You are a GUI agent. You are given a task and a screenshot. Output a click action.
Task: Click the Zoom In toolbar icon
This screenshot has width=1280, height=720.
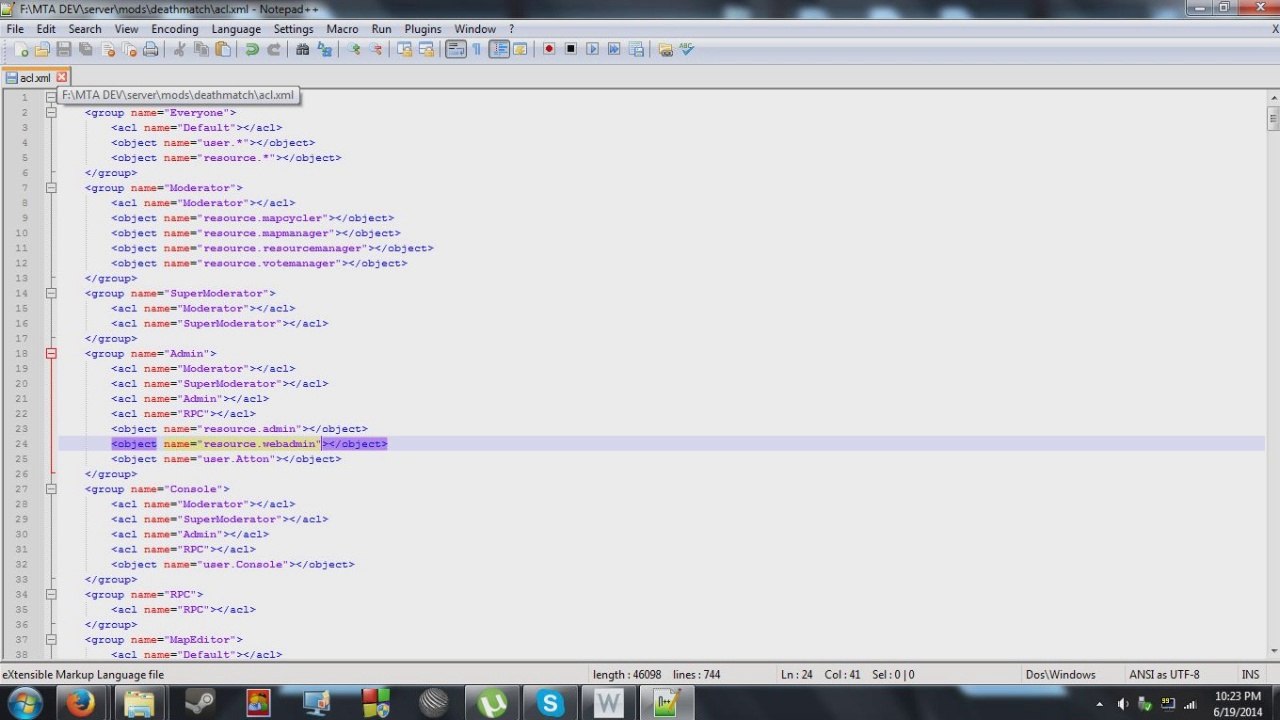(x=354, y=49)
